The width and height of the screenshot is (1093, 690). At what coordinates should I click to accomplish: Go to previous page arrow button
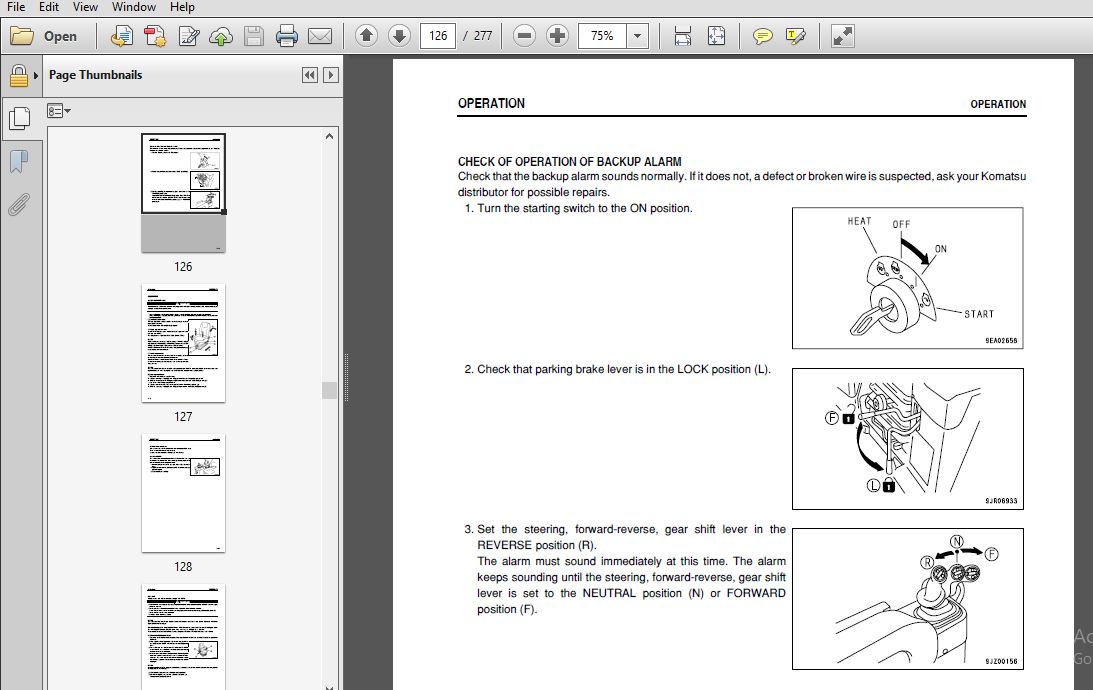coord(367,36)
